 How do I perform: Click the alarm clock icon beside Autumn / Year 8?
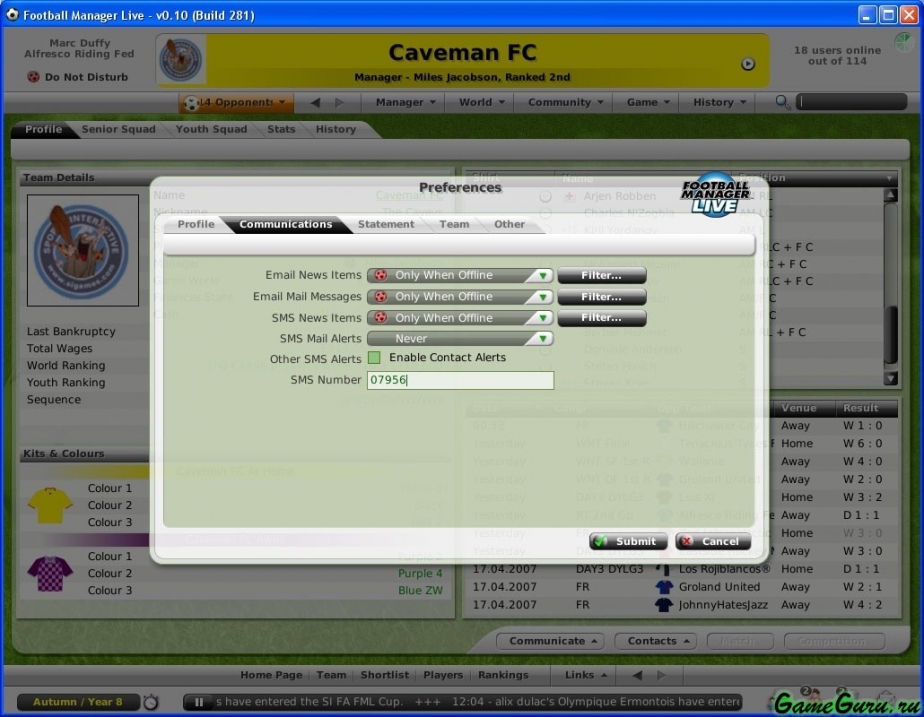(x=151, y=702)
